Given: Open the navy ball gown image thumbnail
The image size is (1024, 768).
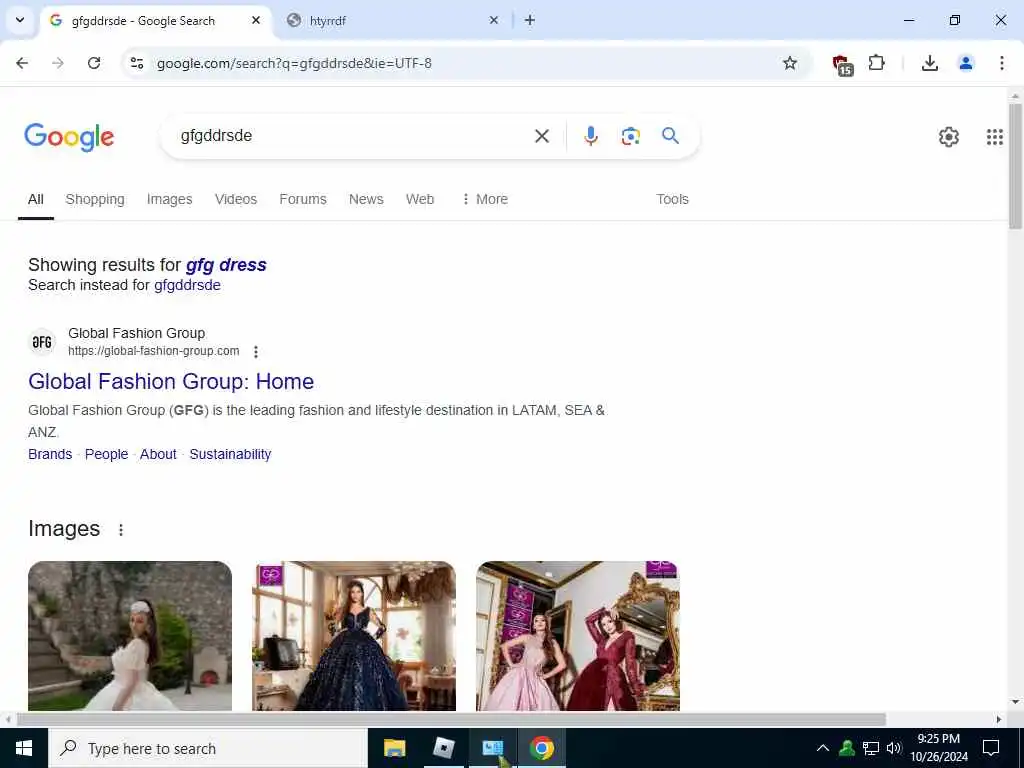Looking at the screenshot, I should (354, 636).
